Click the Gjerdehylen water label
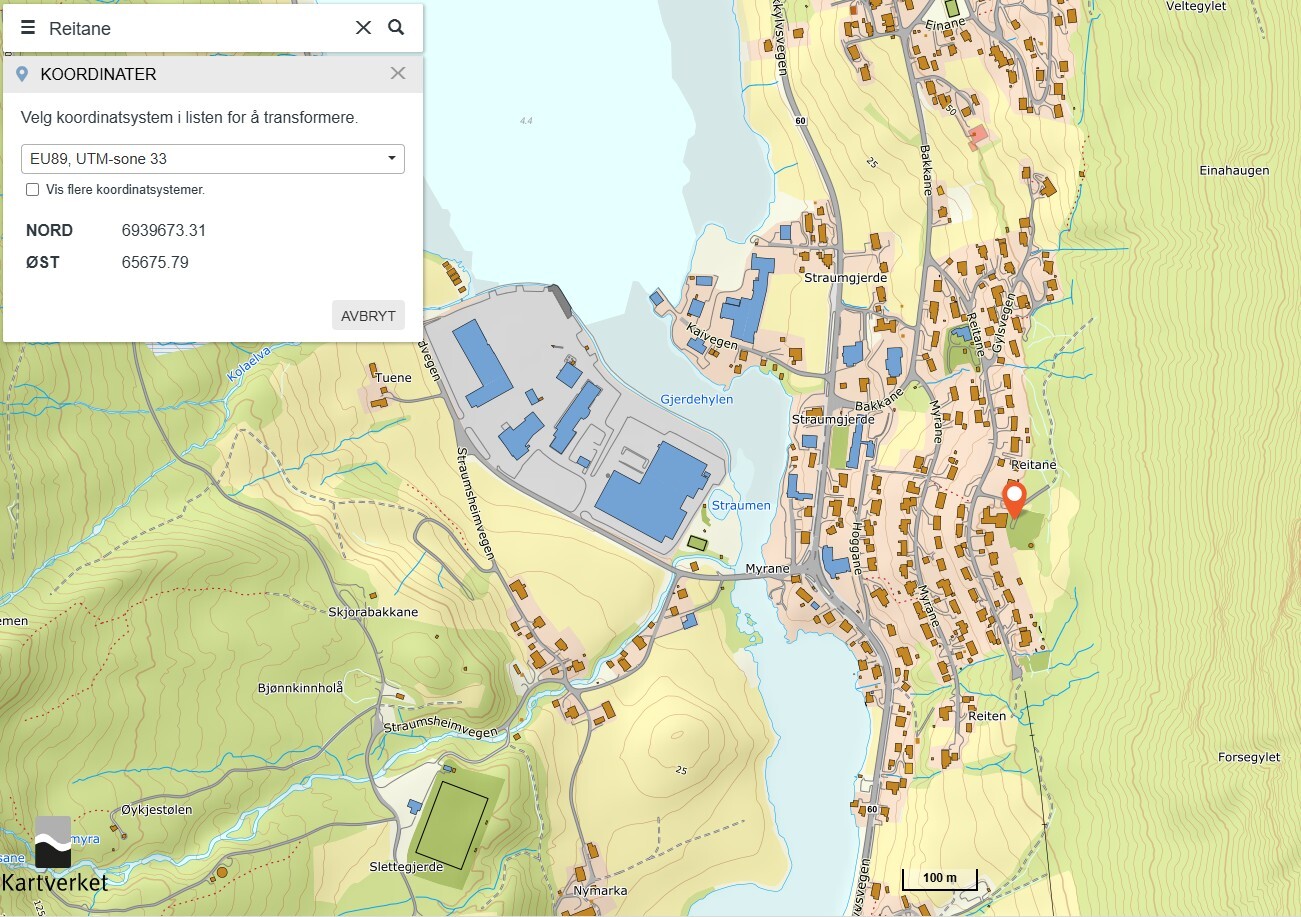The height and width of the screenshot is (917, 1301). pyautogui.click(x=697, y=400)
